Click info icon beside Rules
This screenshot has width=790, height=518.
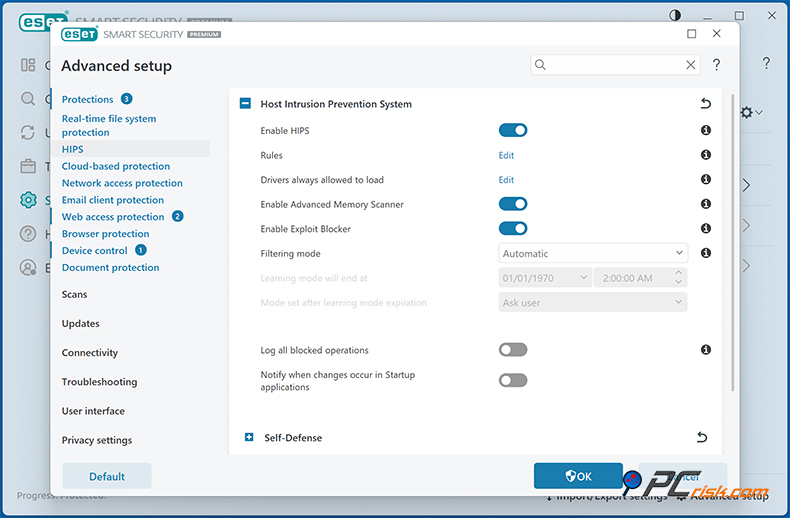pos(706,155)
